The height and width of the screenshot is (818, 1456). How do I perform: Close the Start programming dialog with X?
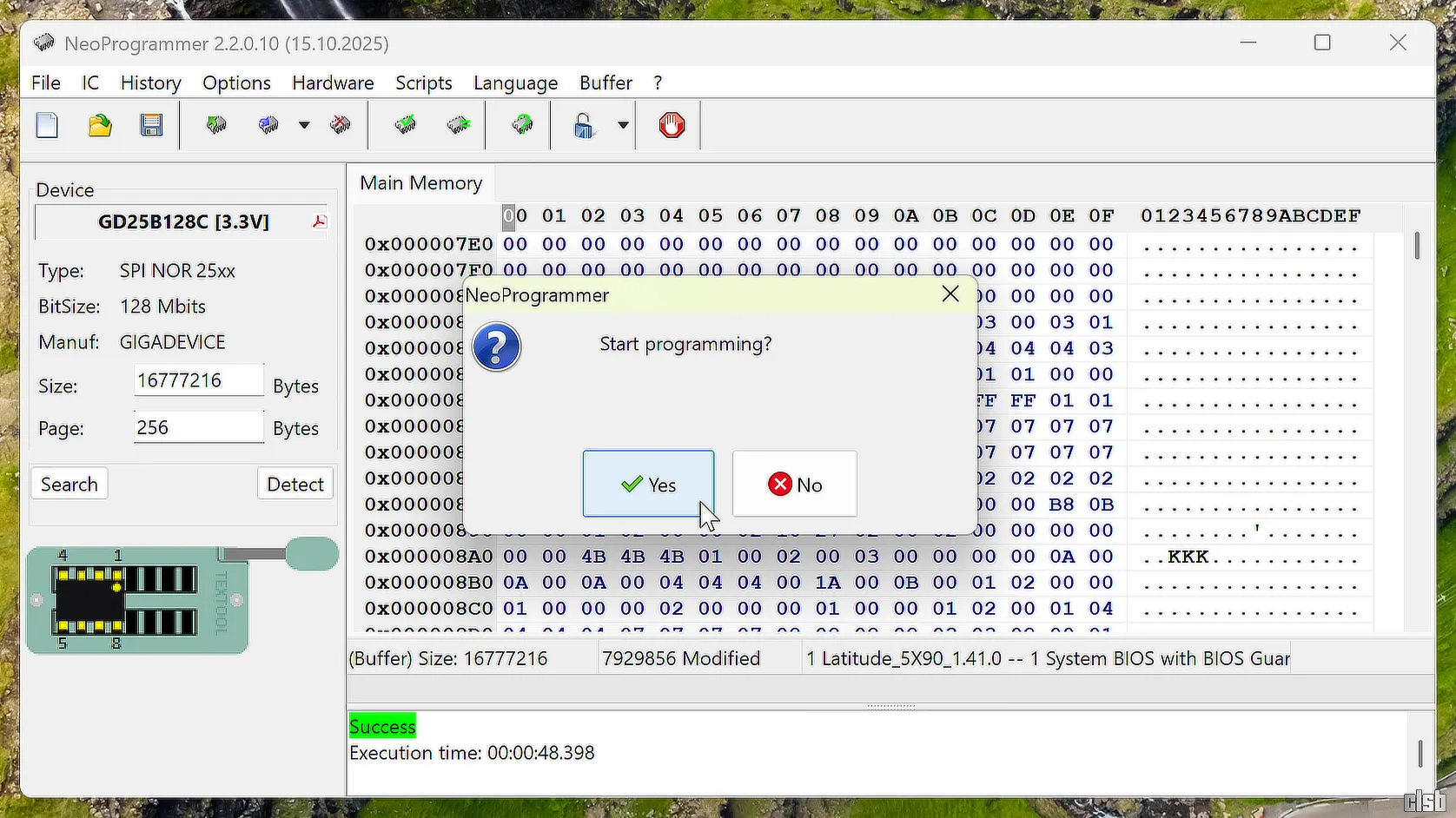tap(950, 294)
